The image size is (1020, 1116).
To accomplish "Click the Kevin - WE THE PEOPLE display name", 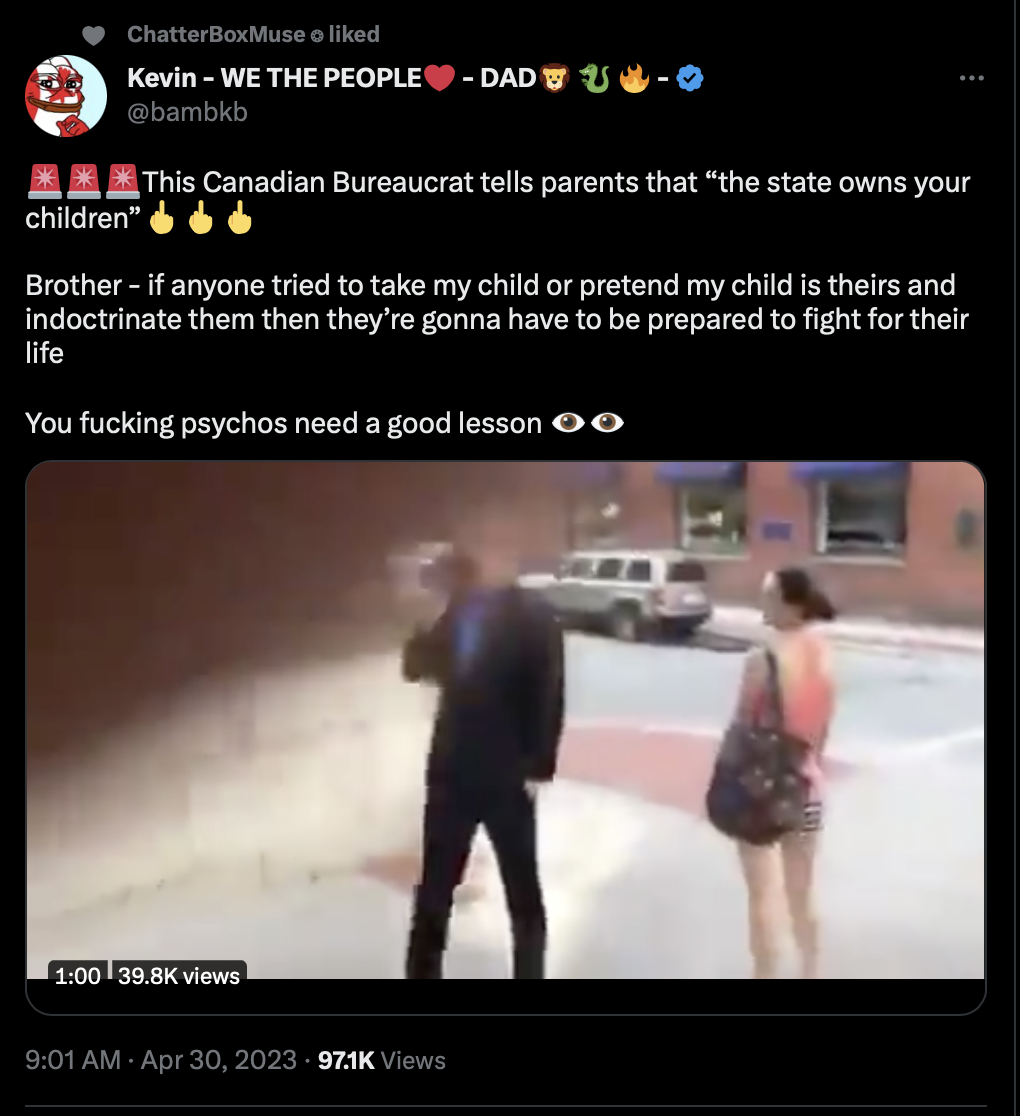I will (274, 78).
